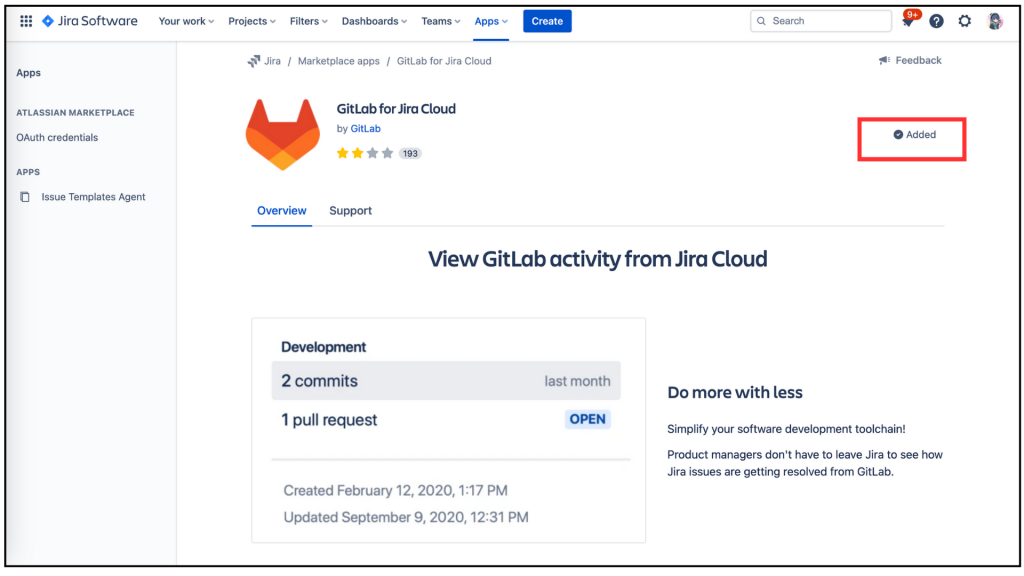The height and width of the screenshot is (576, 1024).
Task: Open the help question mark icon
Action: click(936, 22)
